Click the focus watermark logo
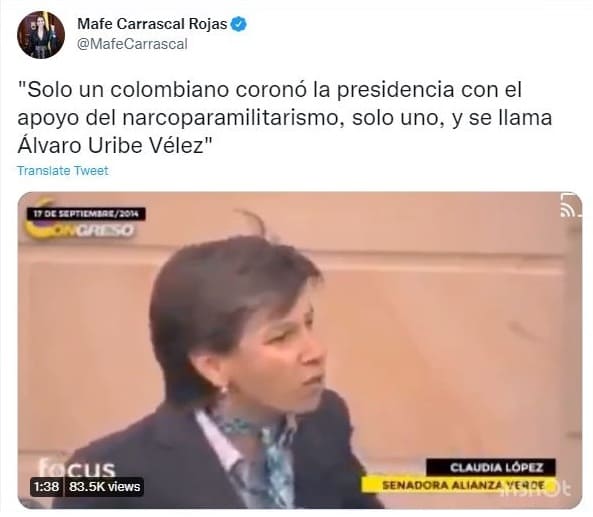 click(76, 468)
